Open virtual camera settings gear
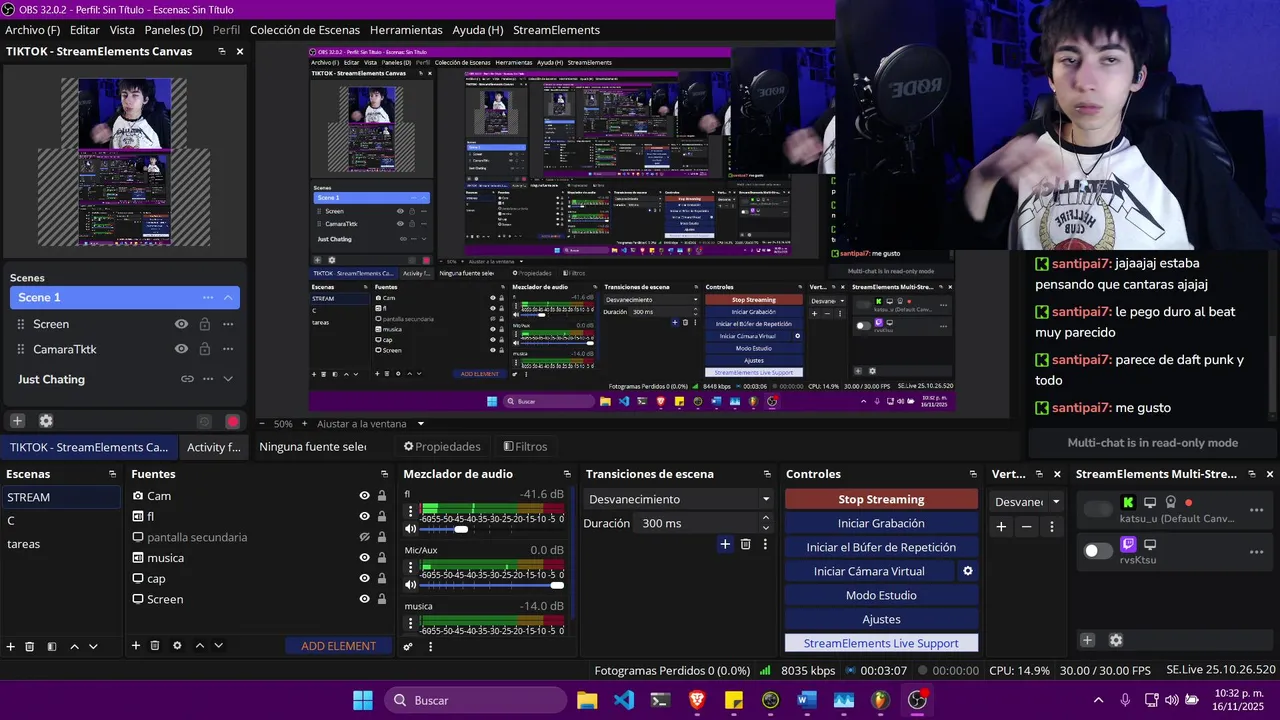The width and height of the screenshot is (1280, 720). (967, 571)
